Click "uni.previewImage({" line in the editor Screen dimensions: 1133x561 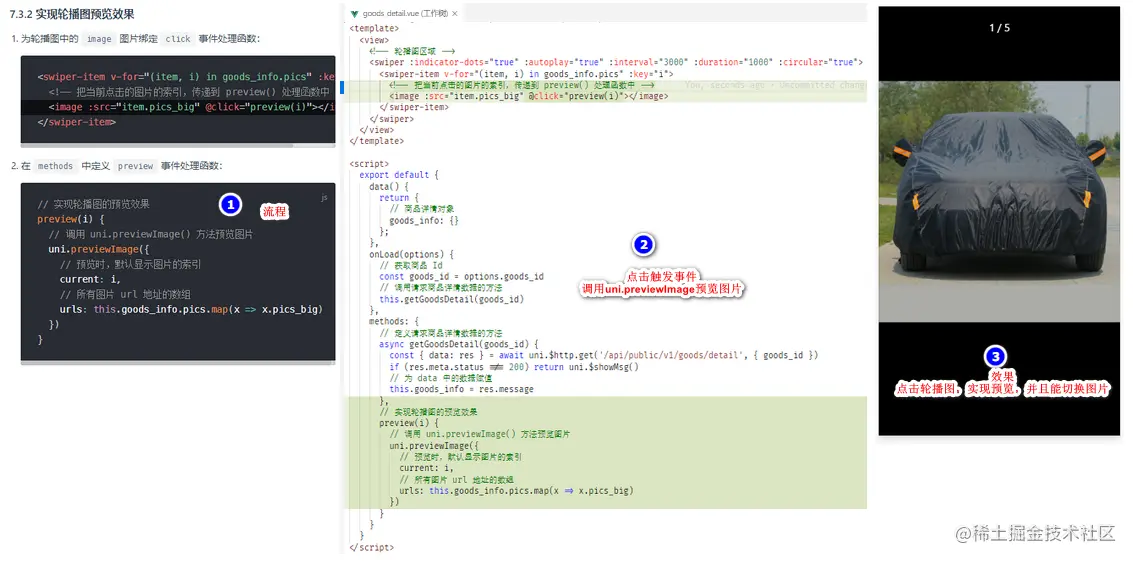434,445
